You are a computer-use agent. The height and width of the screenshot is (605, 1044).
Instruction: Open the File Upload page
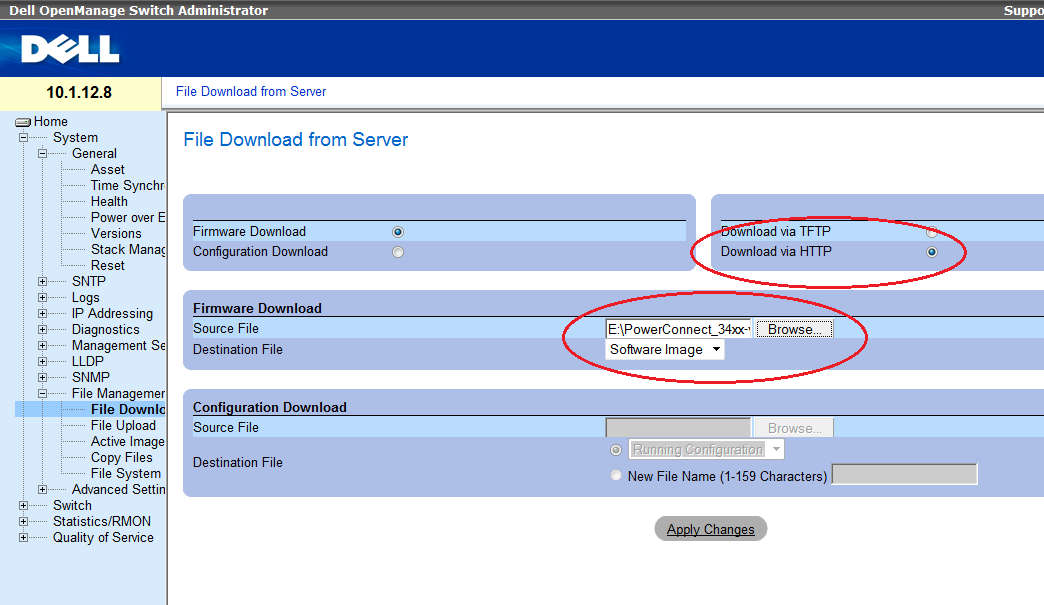(x=123, y=425)
